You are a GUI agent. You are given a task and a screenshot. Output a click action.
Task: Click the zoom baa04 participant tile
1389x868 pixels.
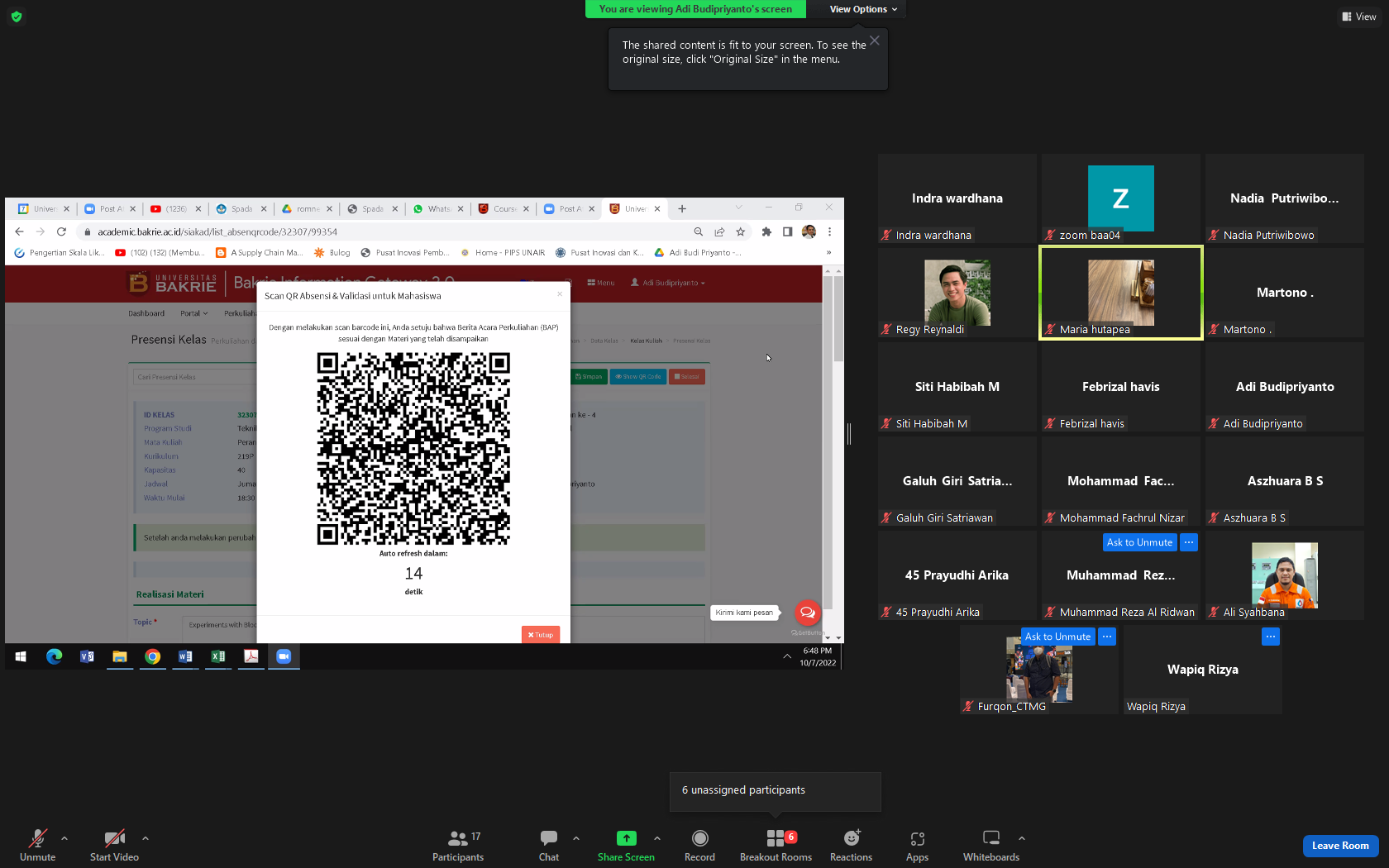click(x=1120, y=198)
